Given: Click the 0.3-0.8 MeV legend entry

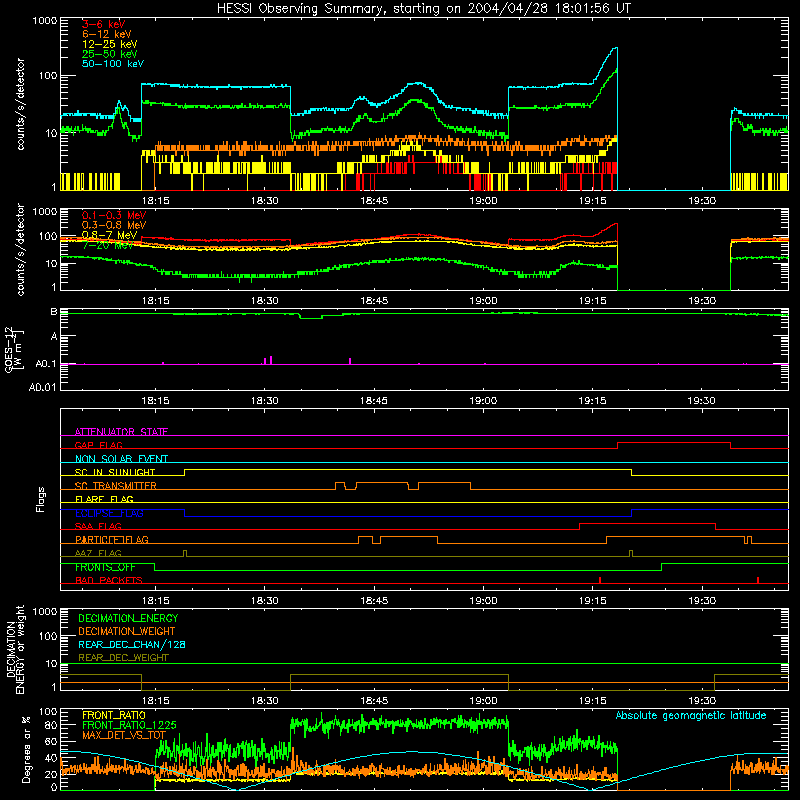Looking at the screenshot, I should coord(114,225).
